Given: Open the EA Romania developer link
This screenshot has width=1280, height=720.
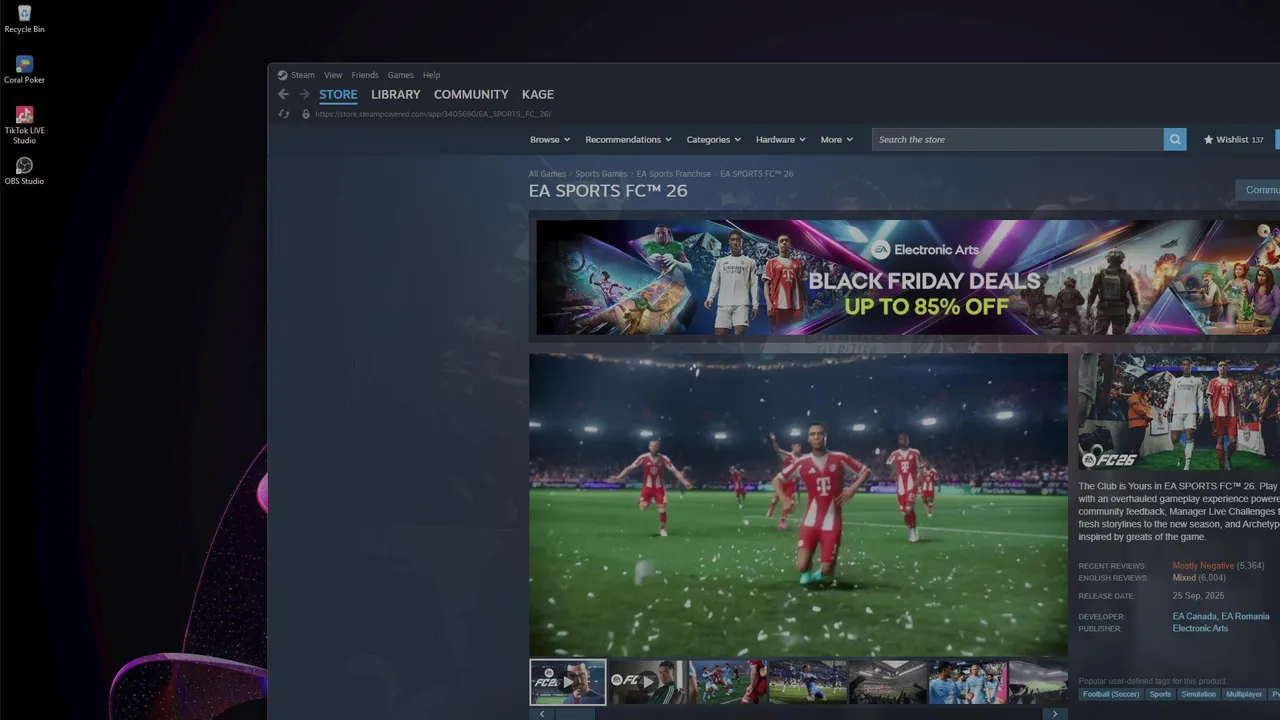Looking at the screenshot, I should pos(1245,617).
